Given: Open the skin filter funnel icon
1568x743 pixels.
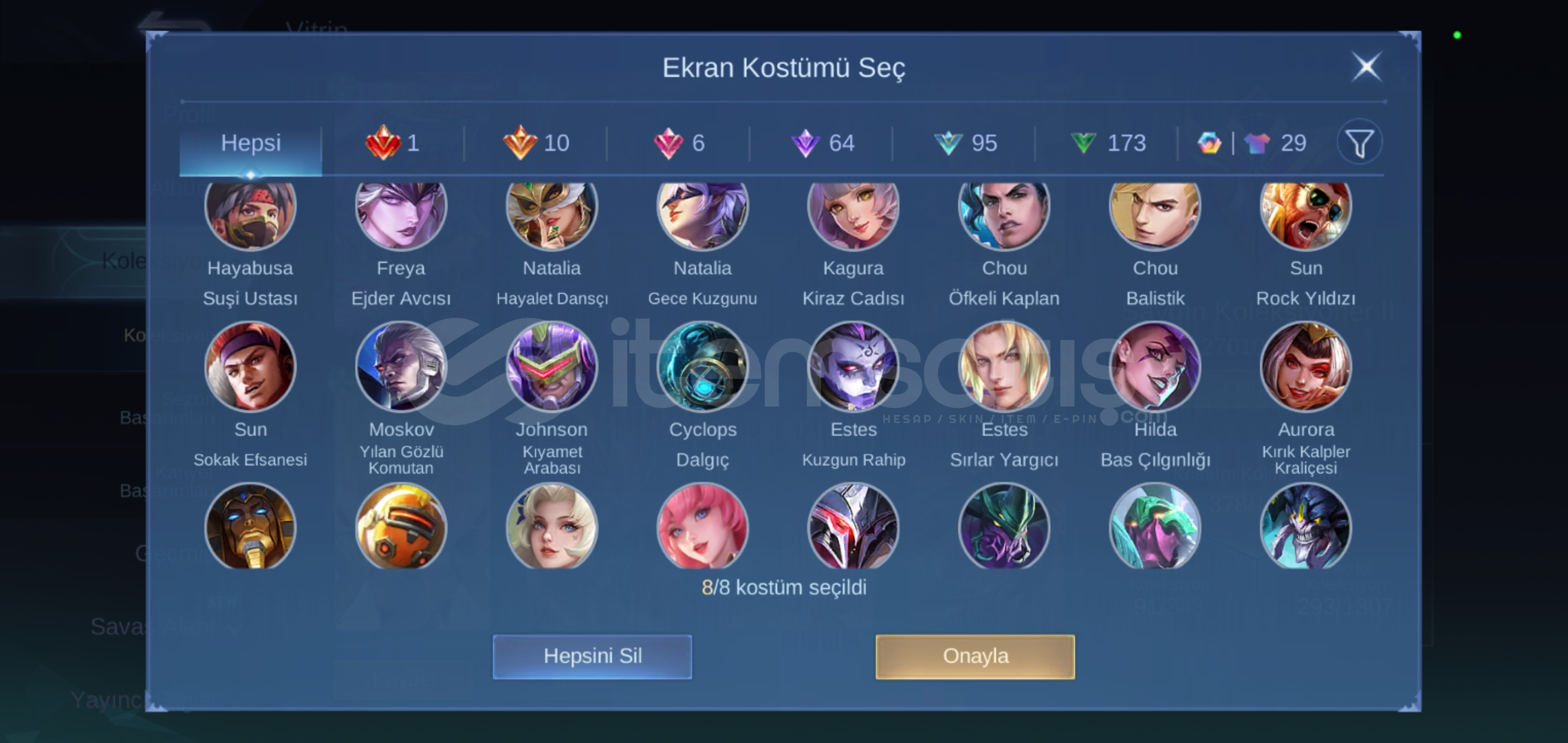Looking at the screenshot, I should pos(1359,143).
